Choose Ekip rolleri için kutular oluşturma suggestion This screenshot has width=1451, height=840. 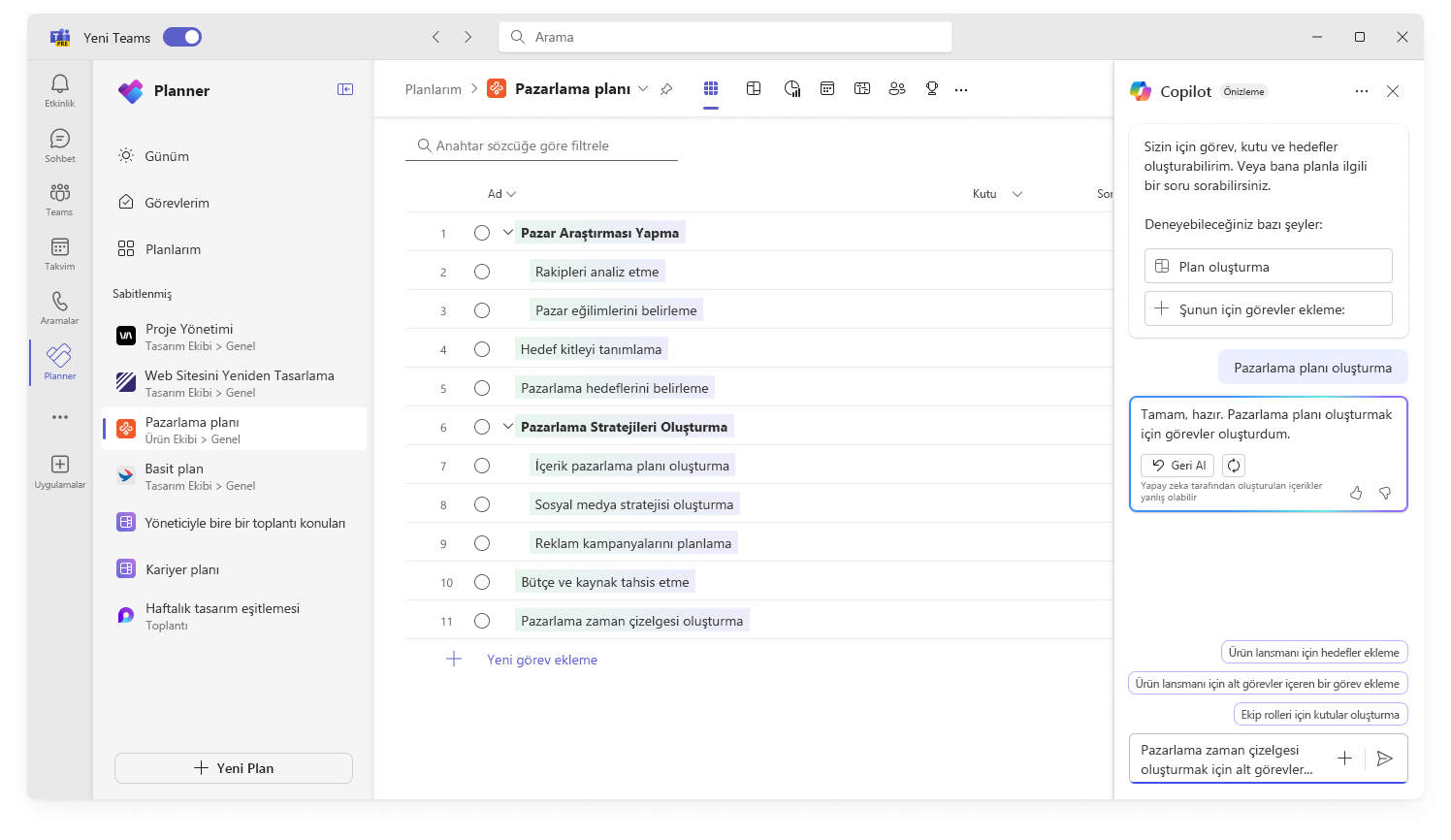1320,715
